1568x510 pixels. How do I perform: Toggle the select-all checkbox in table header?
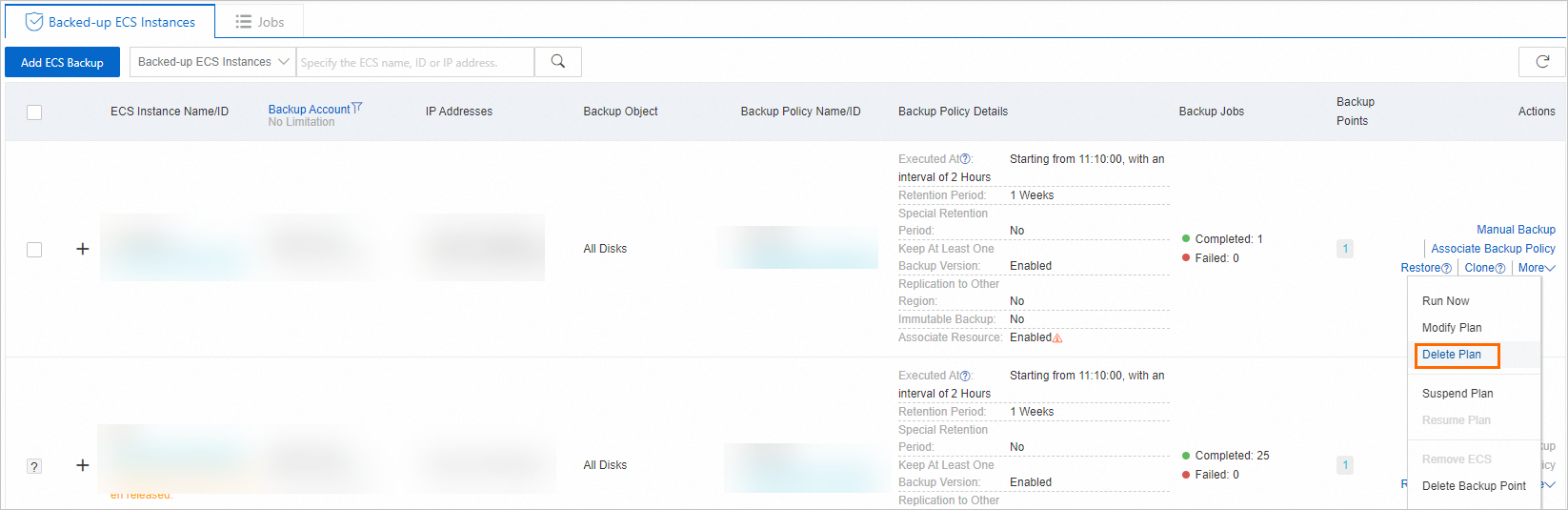(x=34, y=112)
